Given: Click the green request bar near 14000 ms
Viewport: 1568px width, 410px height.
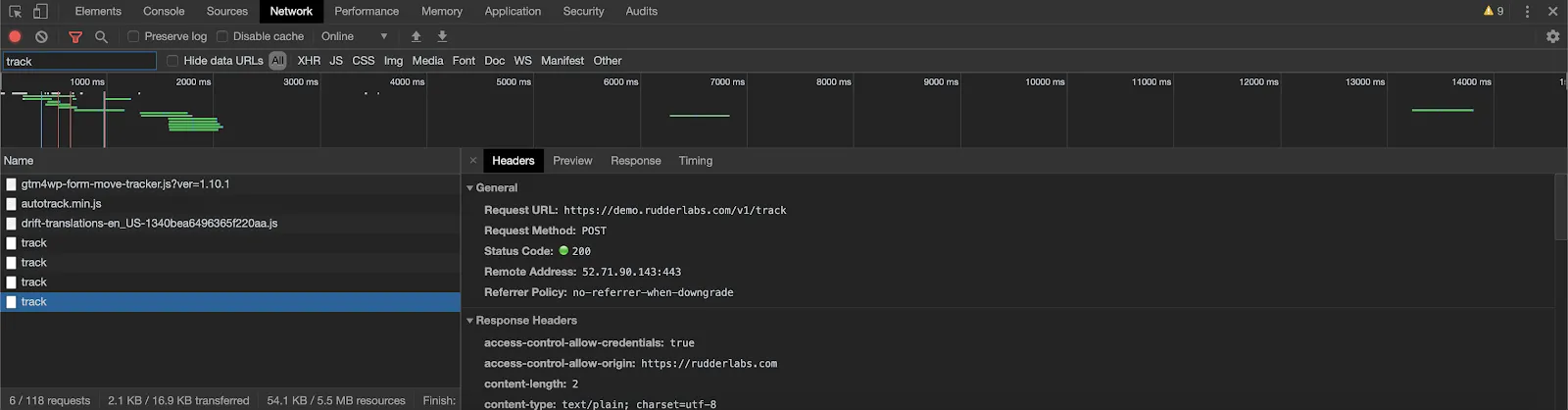Looking at the screenshot, I should (1443, 110).
